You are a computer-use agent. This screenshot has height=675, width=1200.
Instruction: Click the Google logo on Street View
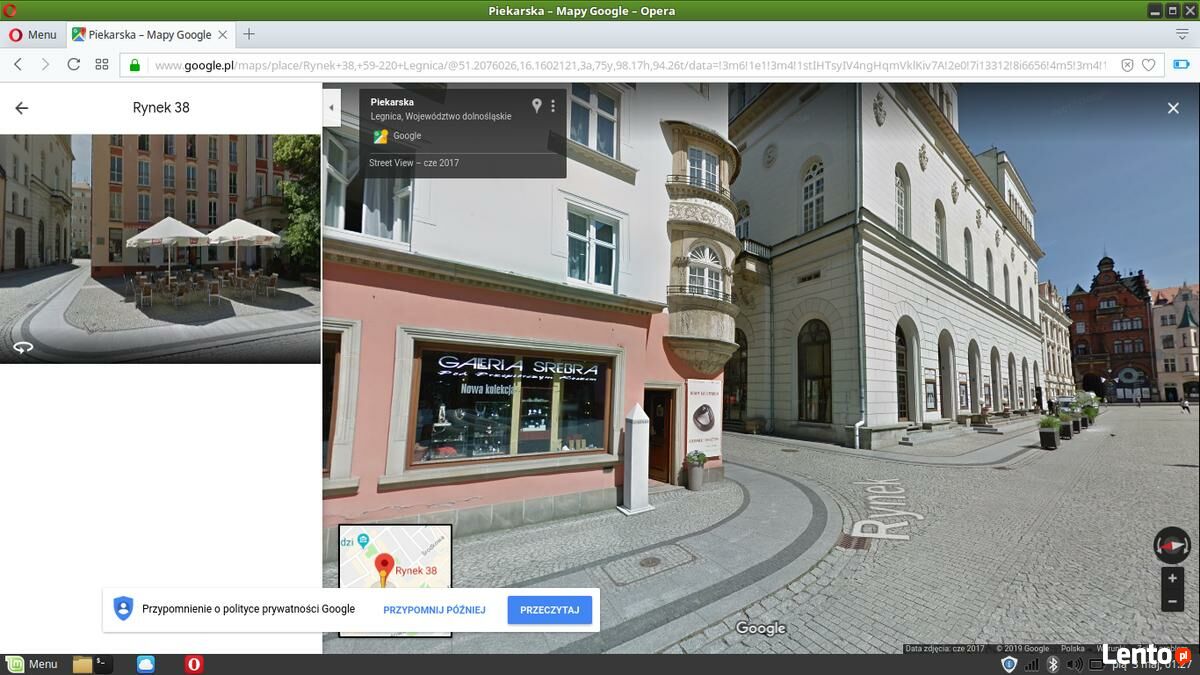761,628
